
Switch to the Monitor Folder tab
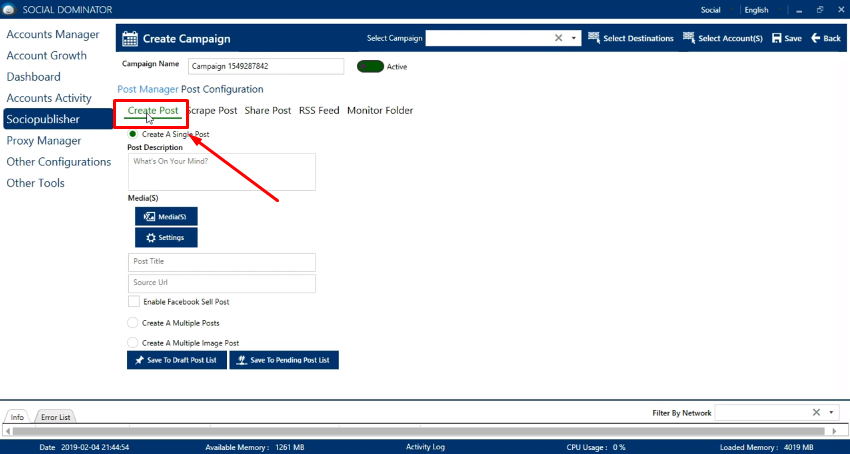[x=380, y=111]
